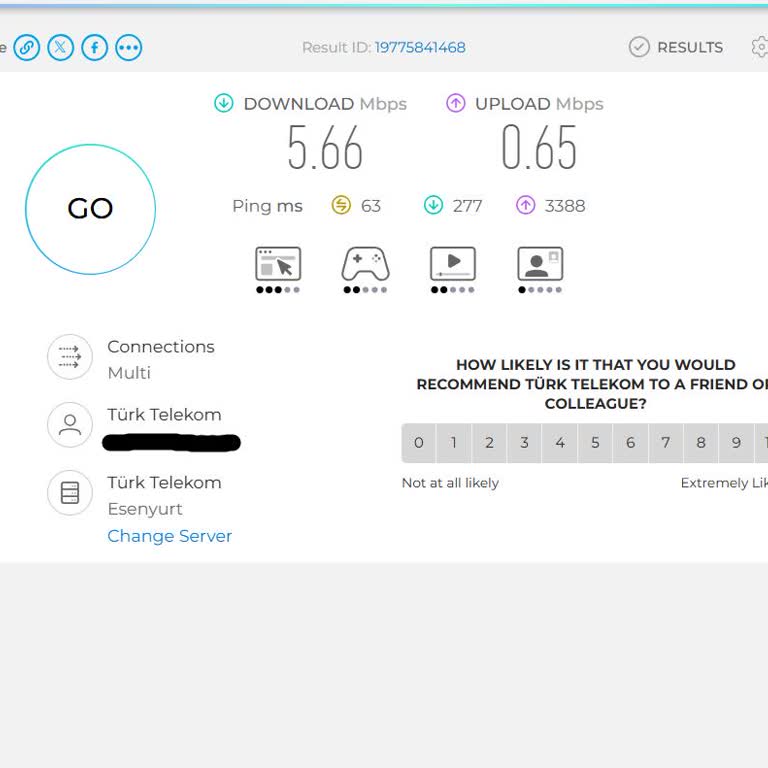
Task: Rate recommendation score 9
Action: (736, 443)
